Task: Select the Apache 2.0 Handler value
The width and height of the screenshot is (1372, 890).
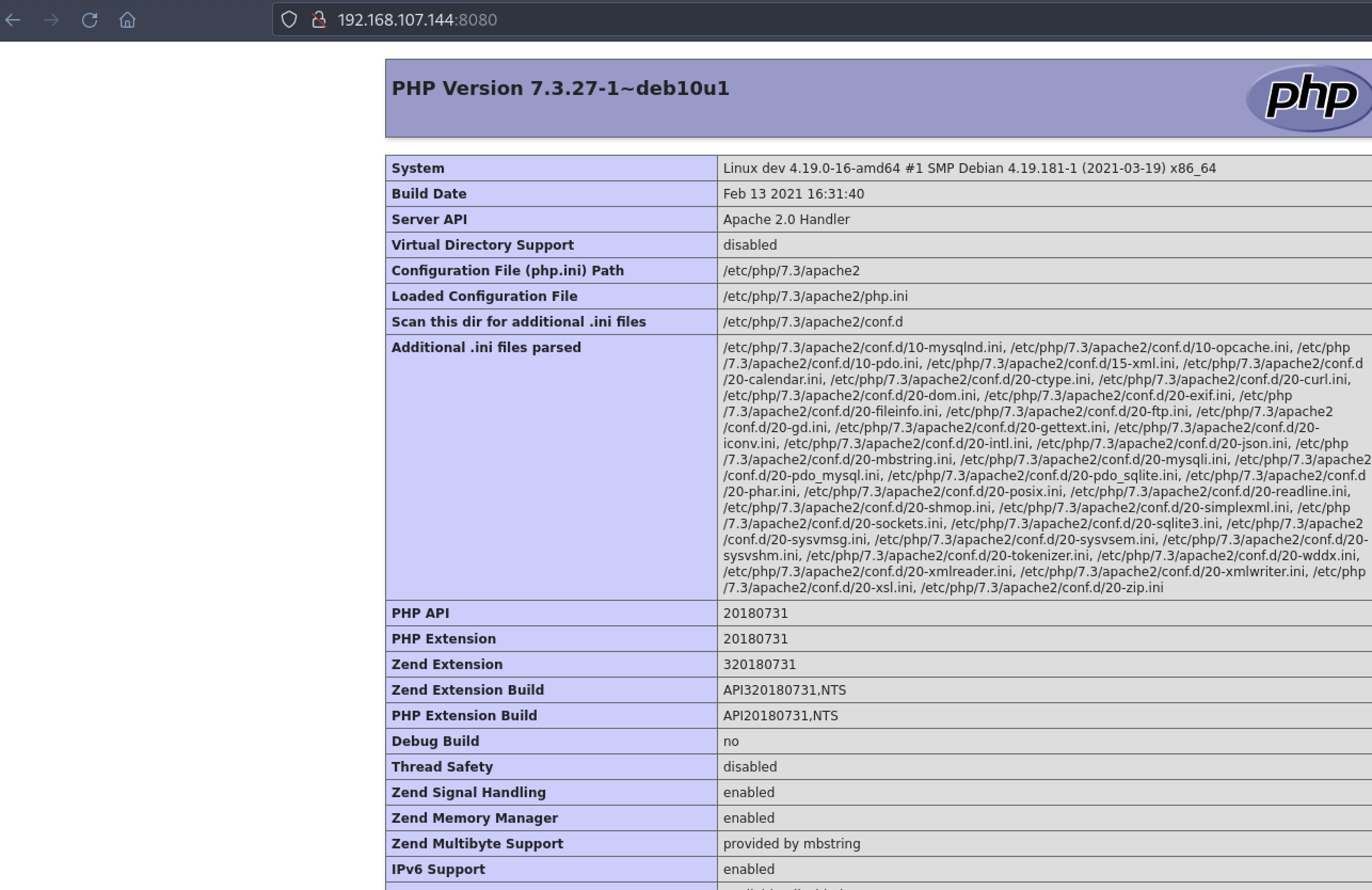Action: pos(786,220)
